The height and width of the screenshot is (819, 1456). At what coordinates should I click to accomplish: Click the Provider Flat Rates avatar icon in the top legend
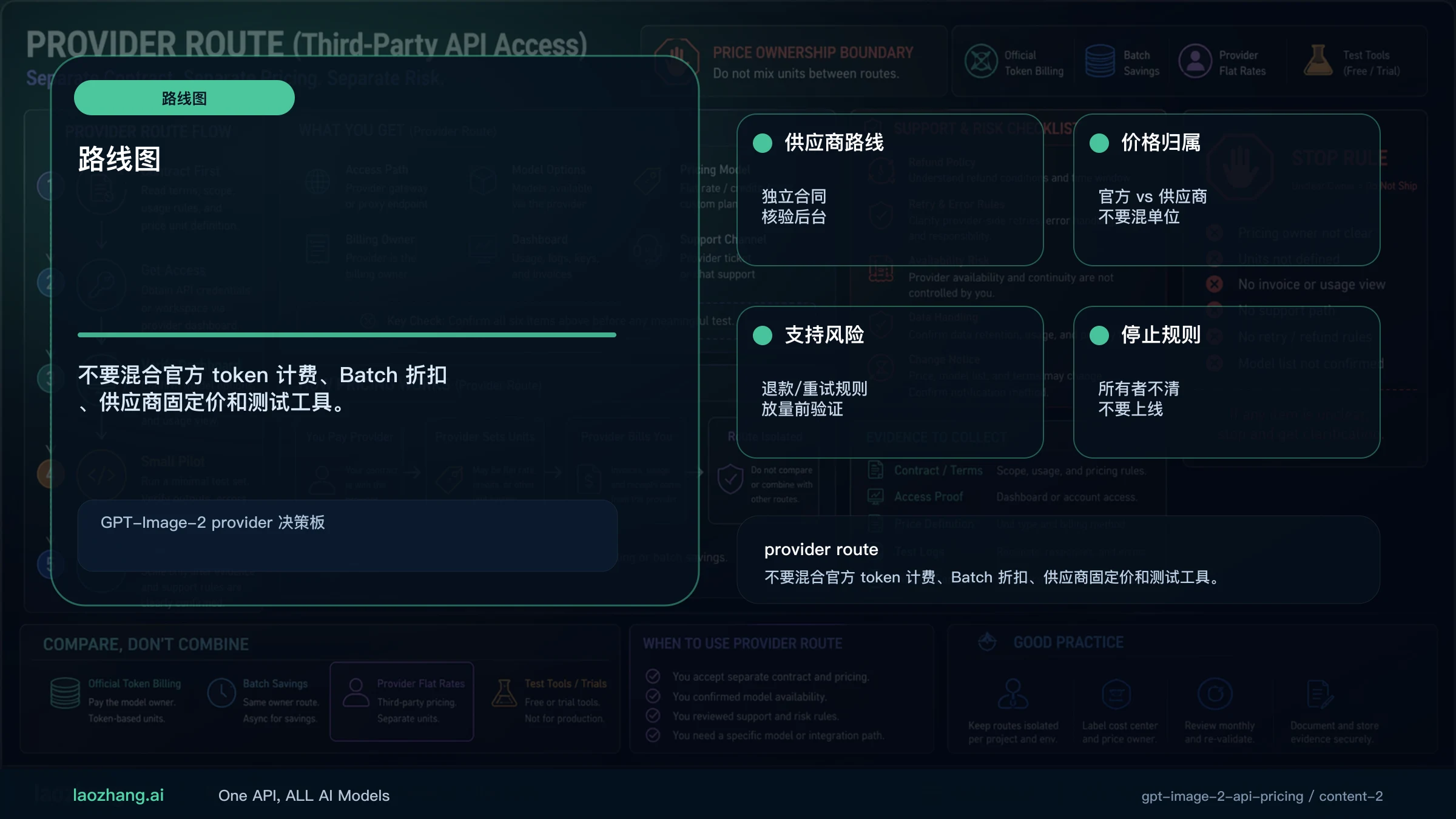pyautogui.click(x=1195, y=61)
